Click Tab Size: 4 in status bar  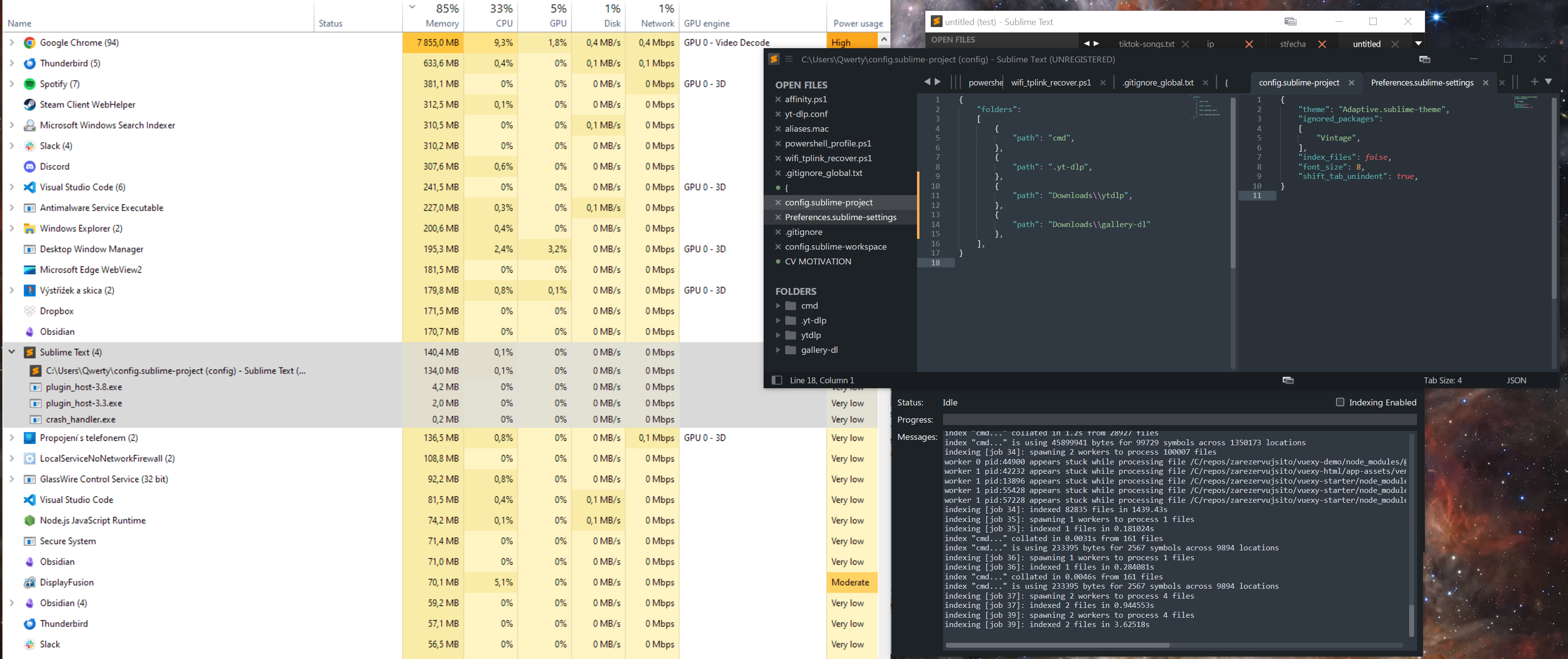tap(1442, 380)
